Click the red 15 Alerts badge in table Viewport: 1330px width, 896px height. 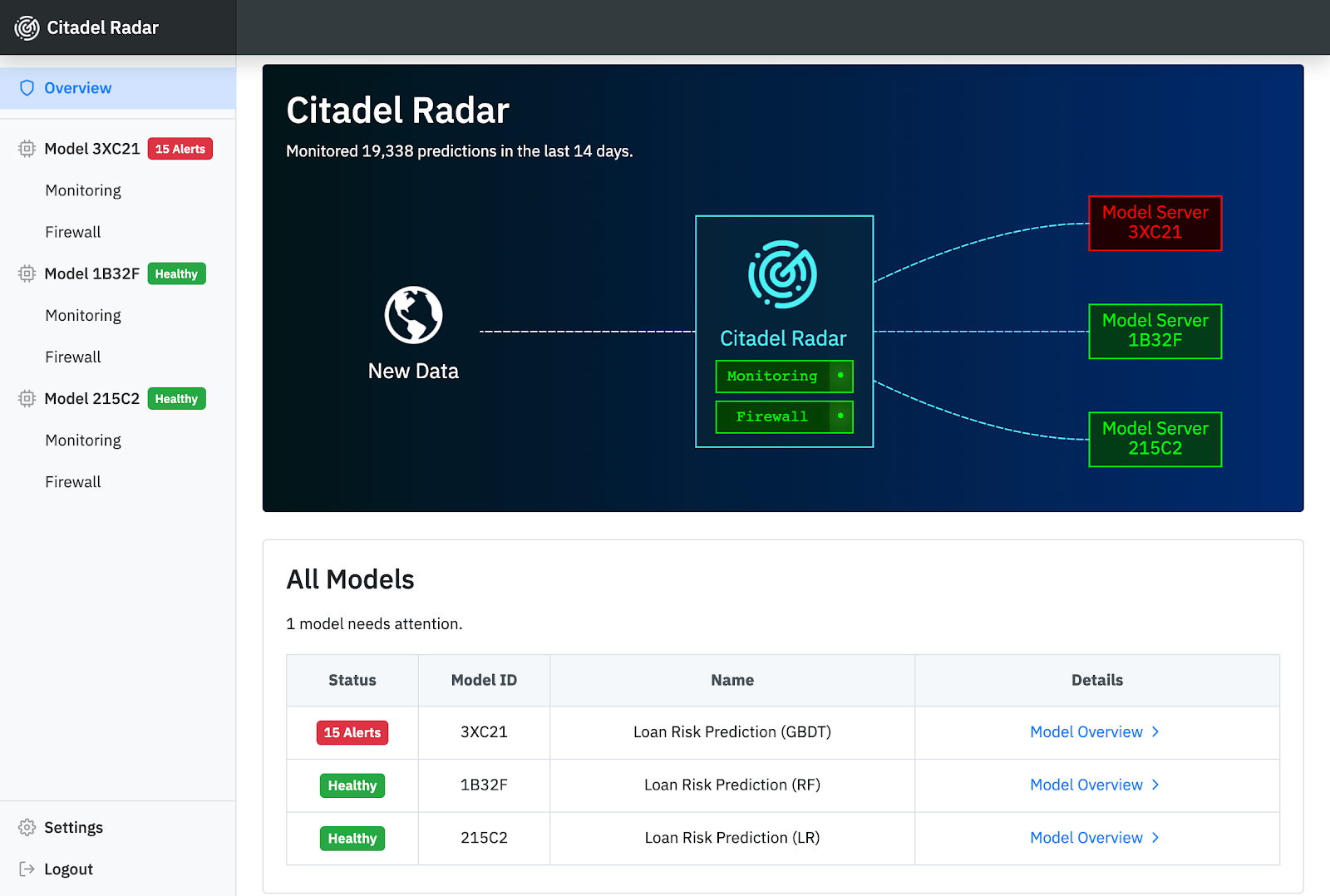(x=352, y=733)
